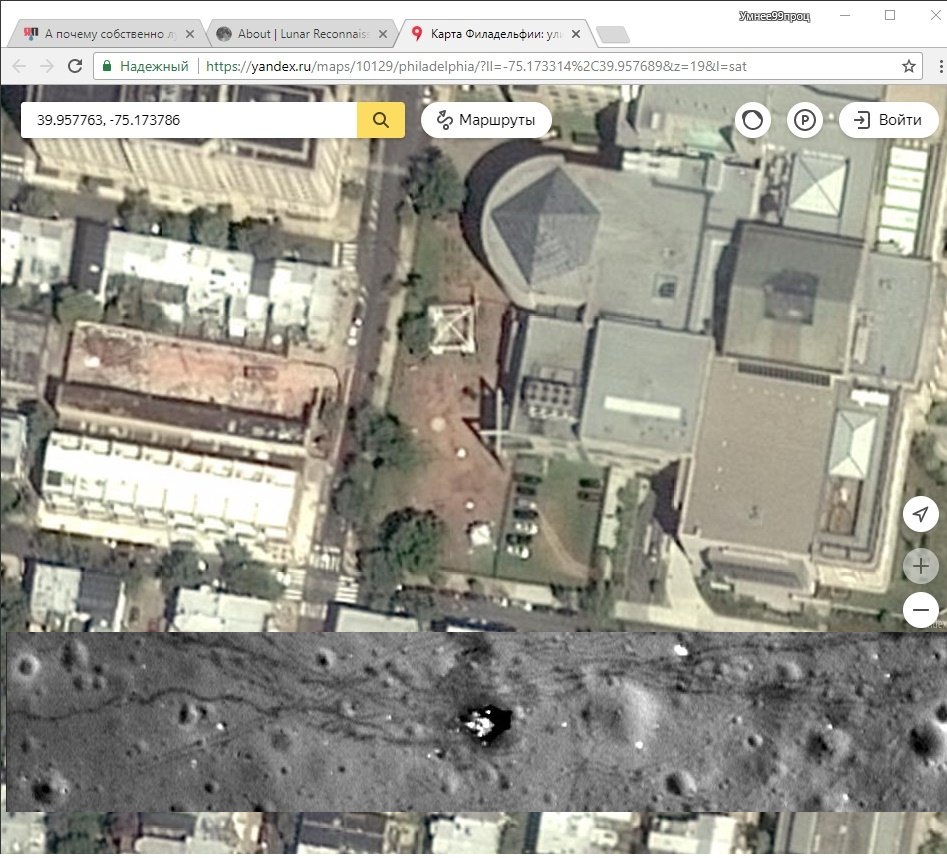Bookmark this page with the star icon
The width and height of the screenshot is (947, 858).
pos(908,66)
